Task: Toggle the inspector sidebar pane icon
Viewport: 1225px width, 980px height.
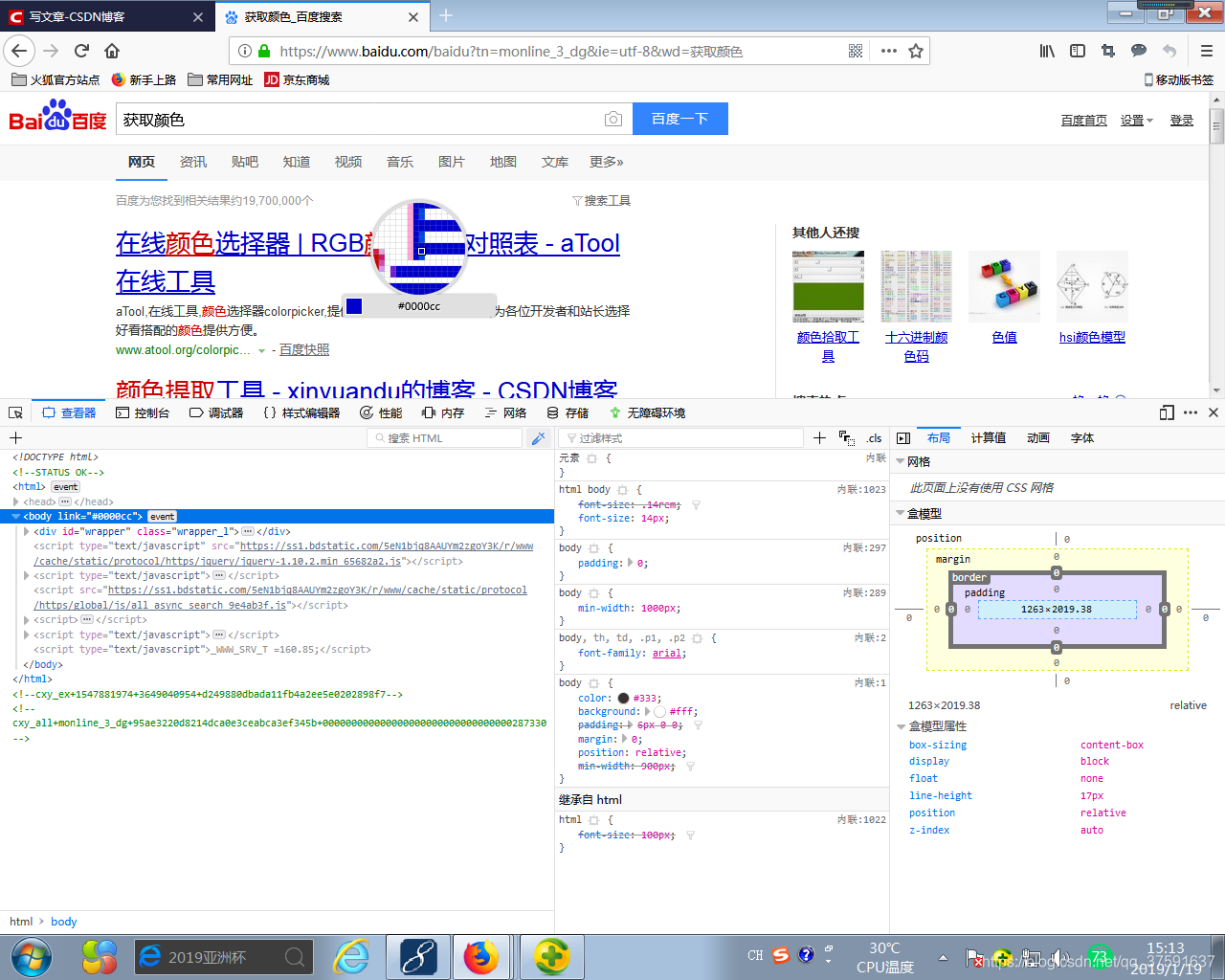Action: [x=903, y=437]
